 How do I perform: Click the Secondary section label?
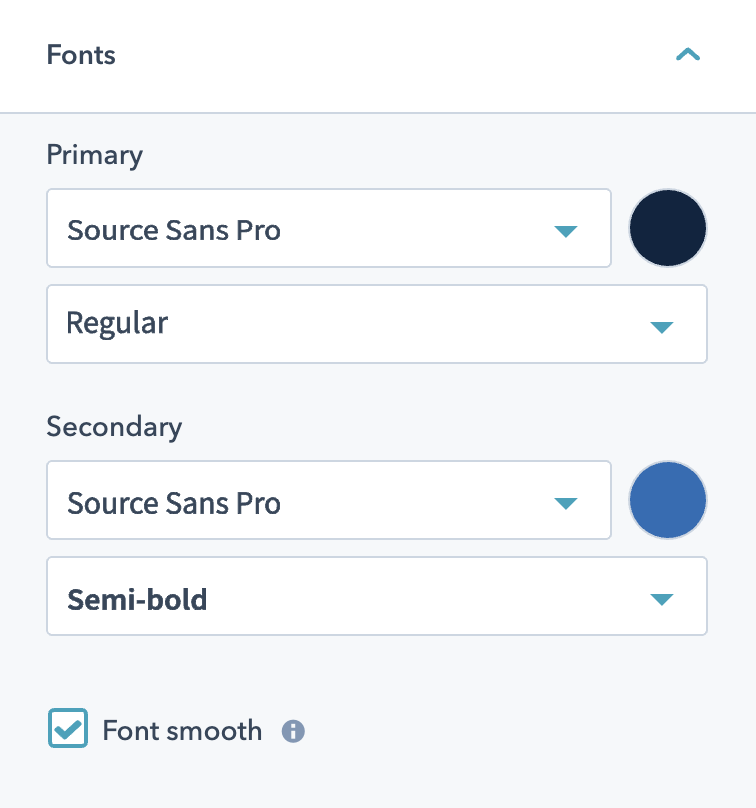[x=114, y=427]
